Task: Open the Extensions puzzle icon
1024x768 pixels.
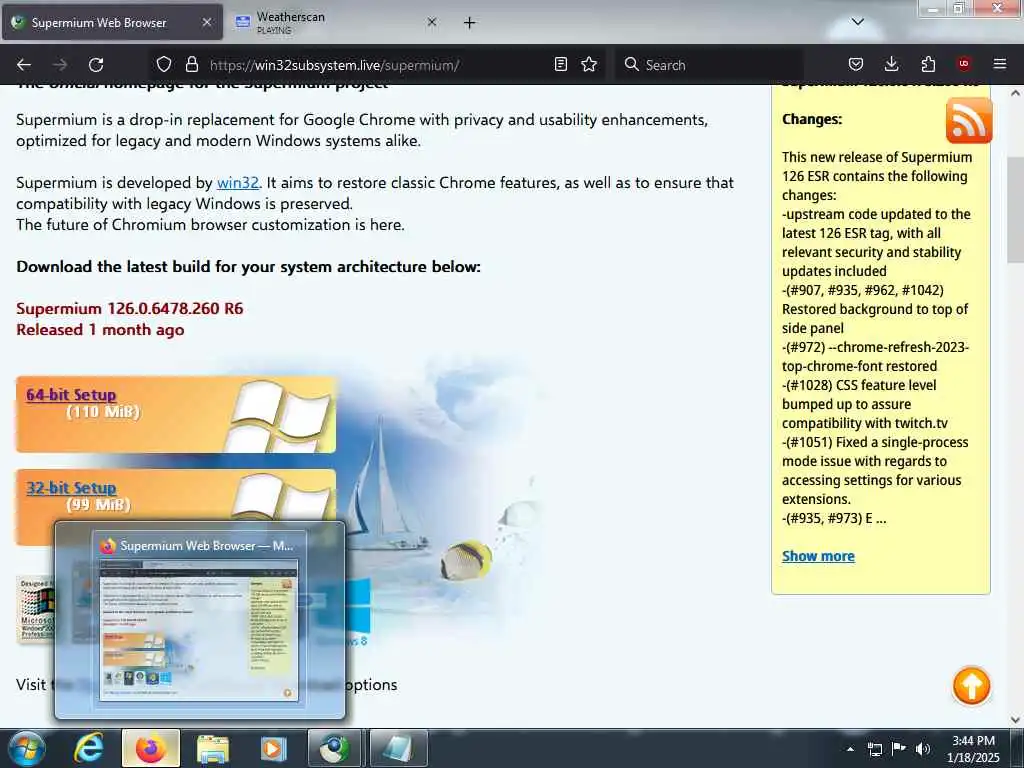Action: [928, 64]
